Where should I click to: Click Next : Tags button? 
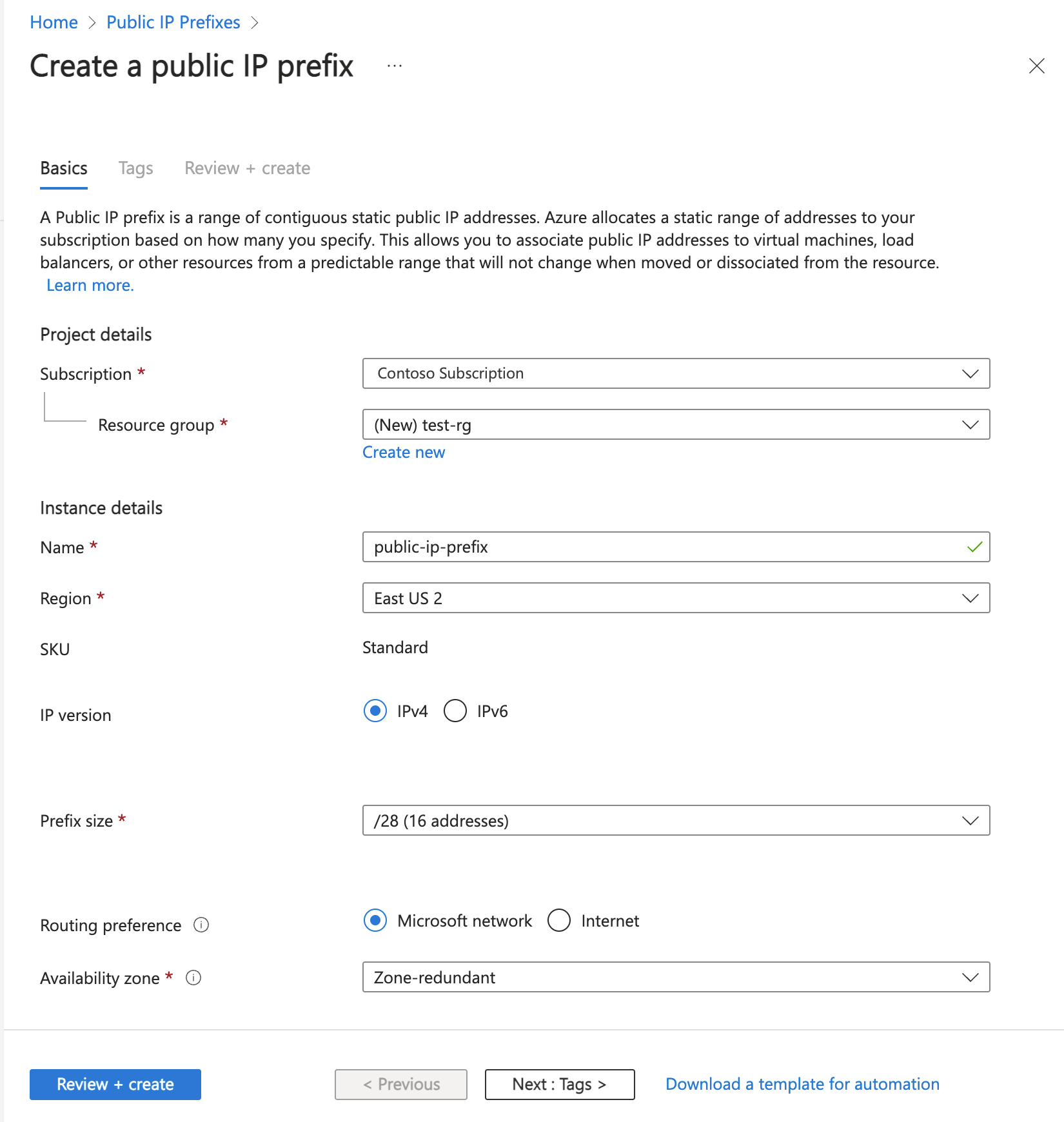coord(558,1084)
